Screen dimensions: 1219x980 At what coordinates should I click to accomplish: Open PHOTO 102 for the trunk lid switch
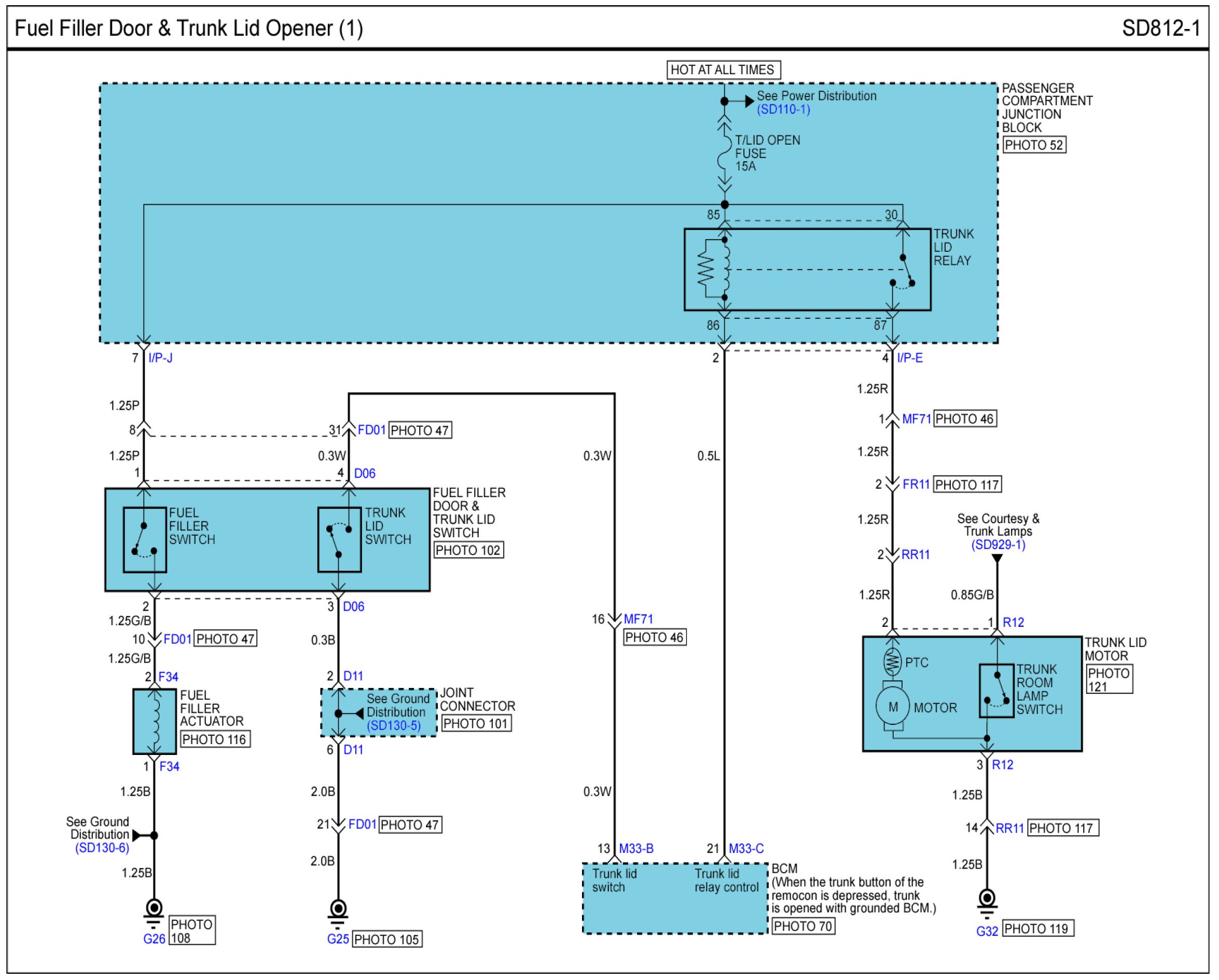click(468, 551)
